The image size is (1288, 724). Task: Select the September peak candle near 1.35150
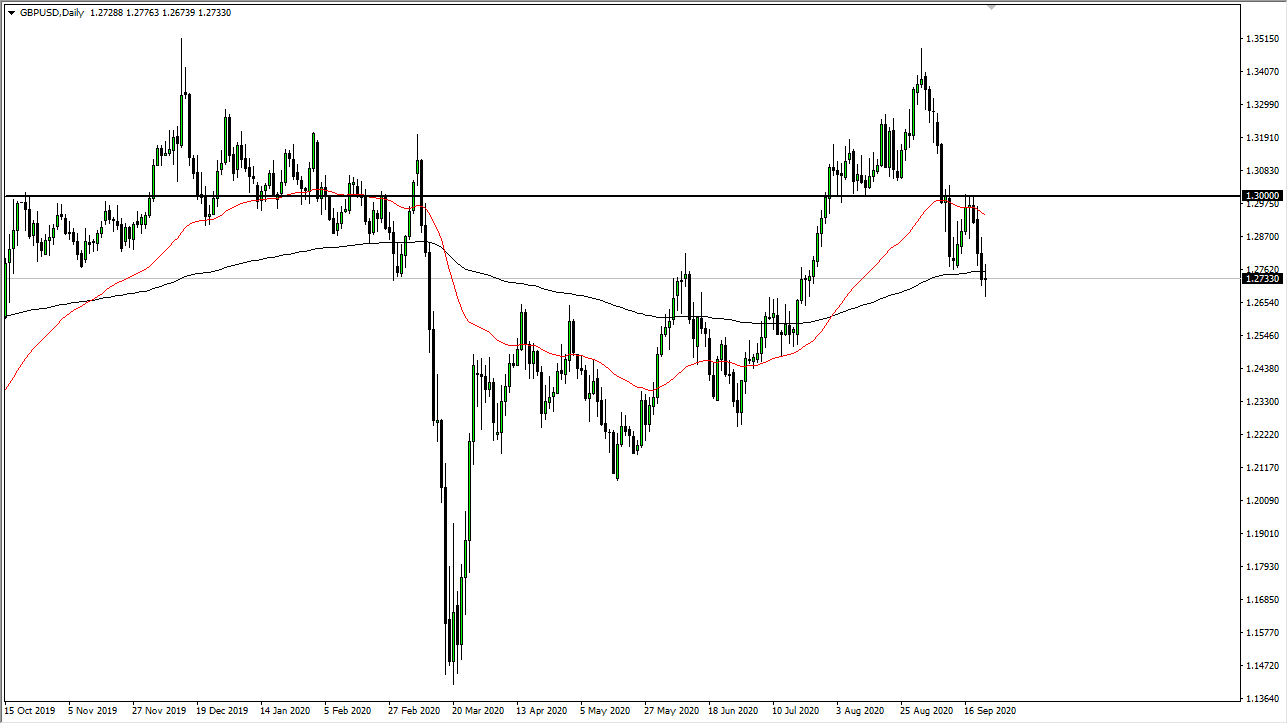coord(922,70)
